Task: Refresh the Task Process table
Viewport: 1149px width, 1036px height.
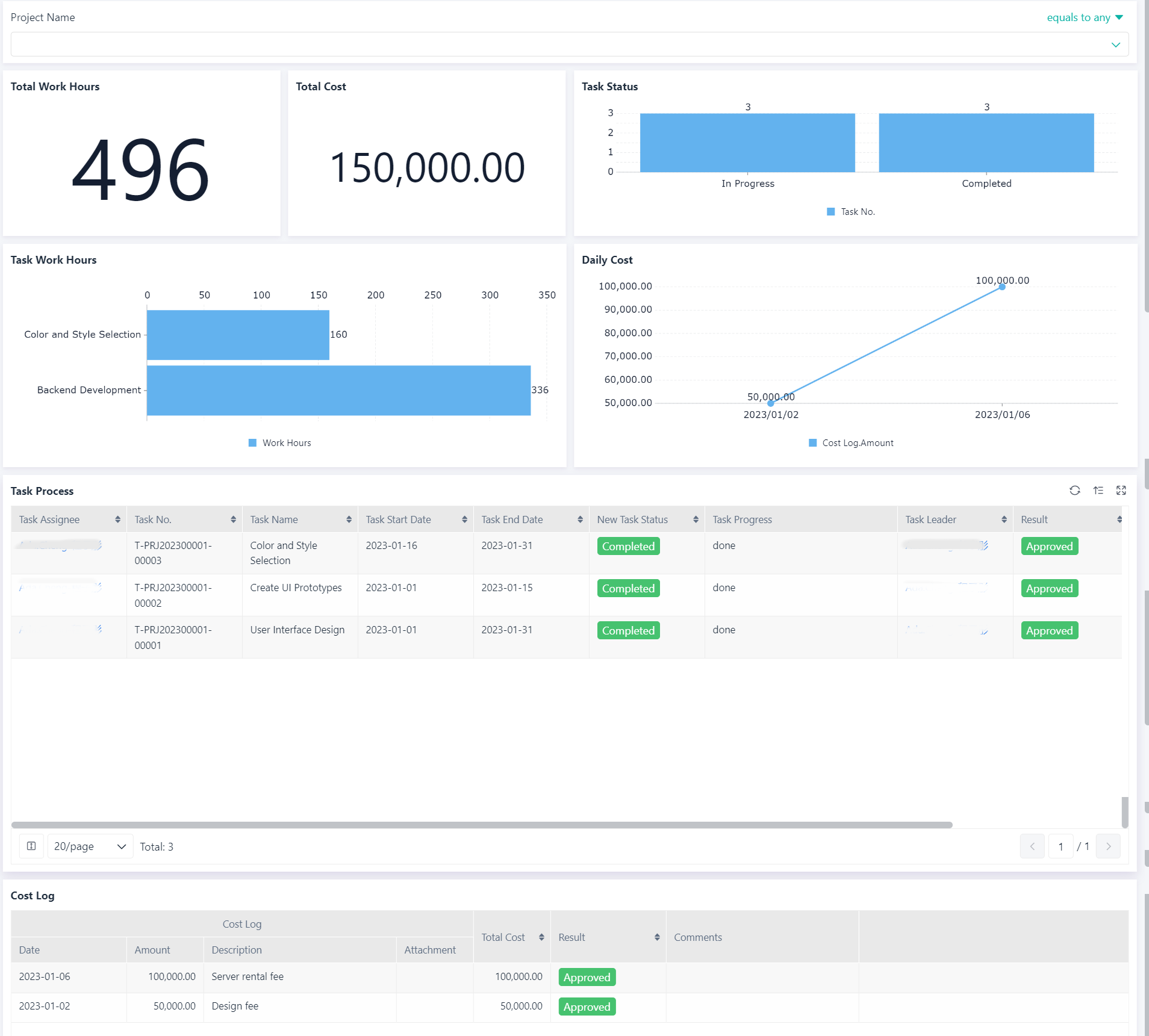Action: 1074,491
